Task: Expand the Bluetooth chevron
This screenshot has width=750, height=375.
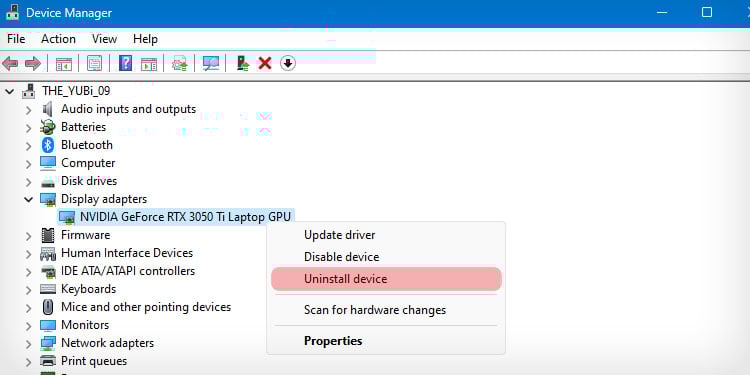Action: coord(29,146)
